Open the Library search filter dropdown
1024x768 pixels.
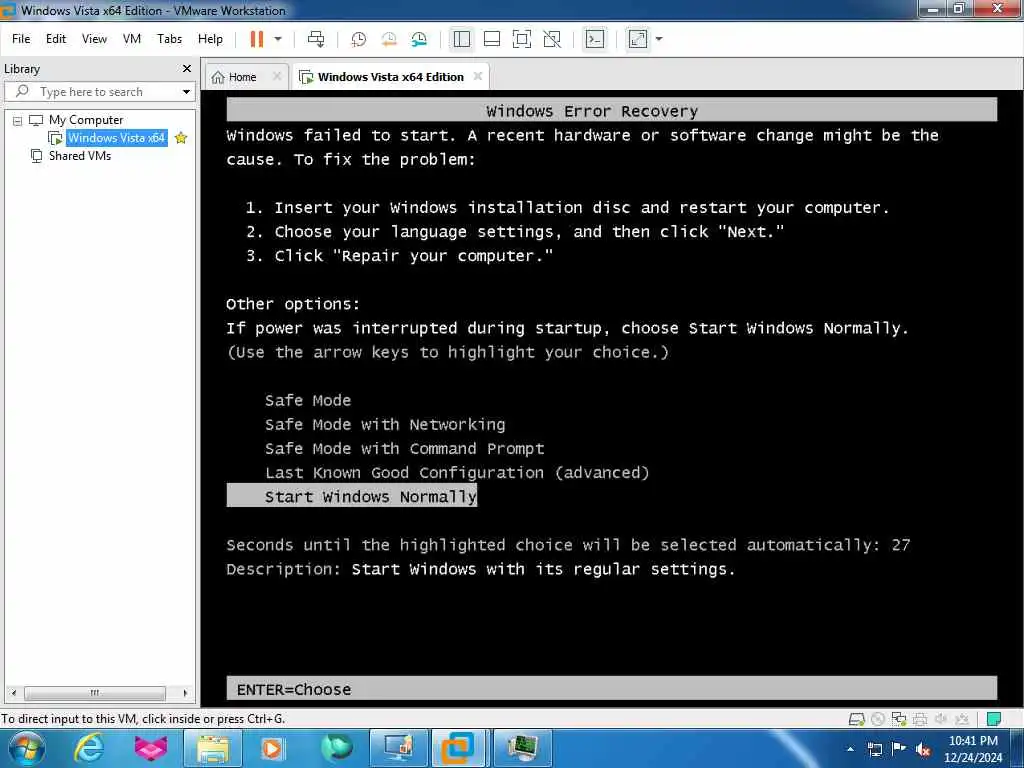point(187,92)
